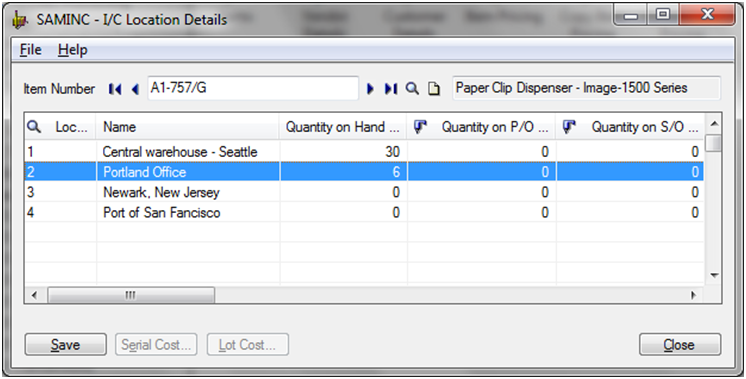Click the horizontal scrollbar thumb

[131, 295]
